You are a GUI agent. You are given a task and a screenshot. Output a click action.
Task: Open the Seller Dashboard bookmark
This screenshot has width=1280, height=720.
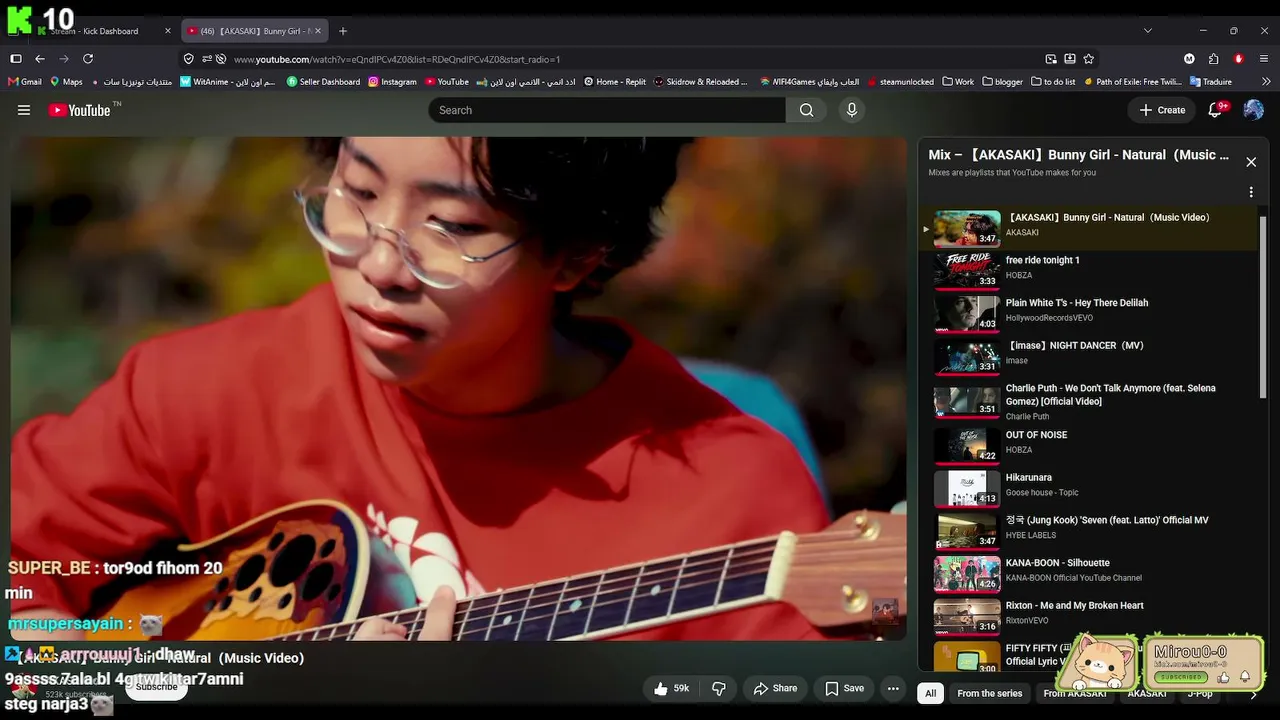click(324, 82)
